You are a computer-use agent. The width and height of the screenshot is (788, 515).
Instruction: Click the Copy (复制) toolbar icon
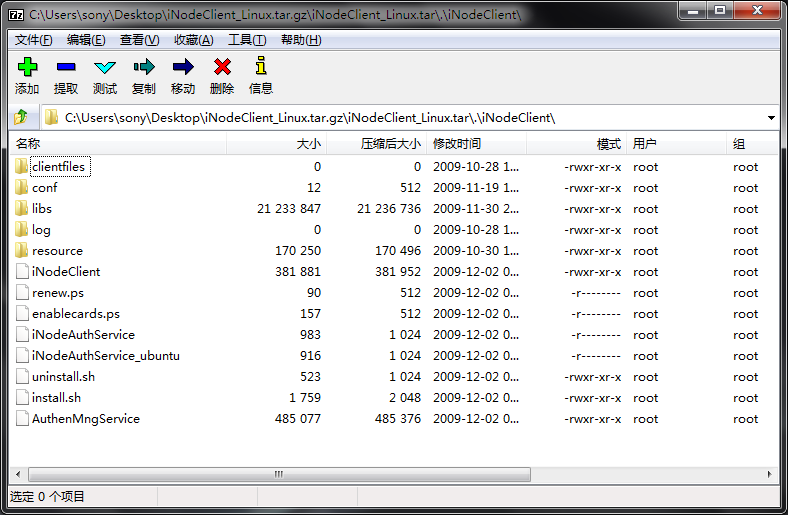[144, 67]
